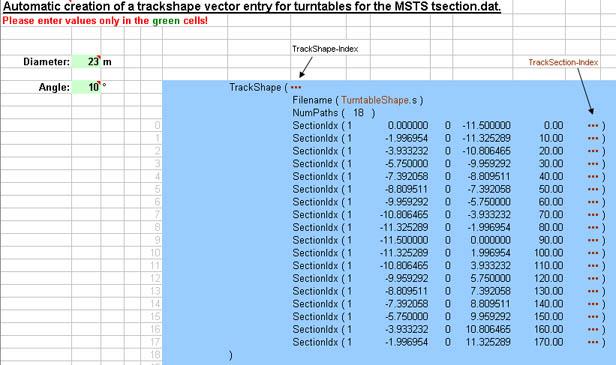Click the unit cell m next to Diameter
The image size is (616, 365).
pyautogui.click(x=107, y=62)
